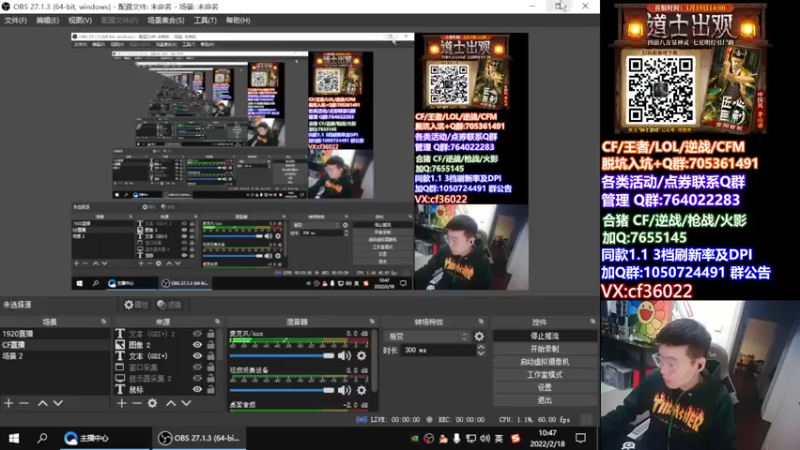The image size is (800, 450).
Task: Adjust the 视频采集设备 volume slider
Action: (x=282, y=390)
